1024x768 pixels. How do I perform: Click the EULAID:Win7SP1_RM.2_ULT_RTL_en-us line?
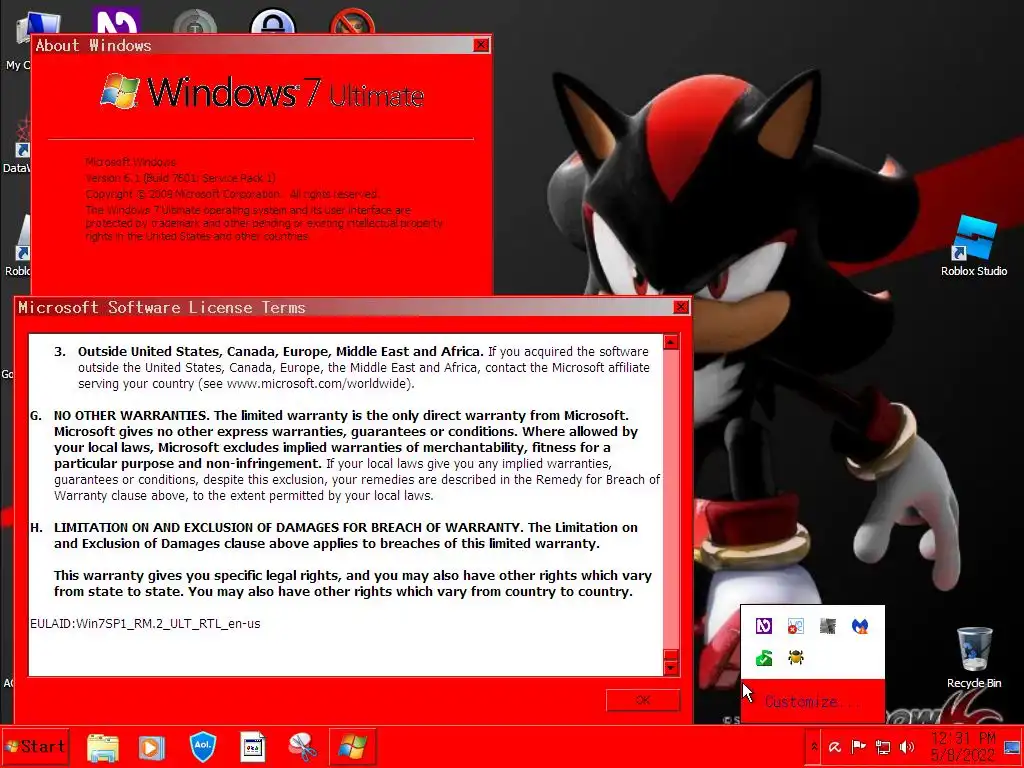pyautogui.click(x=145, y=624)
